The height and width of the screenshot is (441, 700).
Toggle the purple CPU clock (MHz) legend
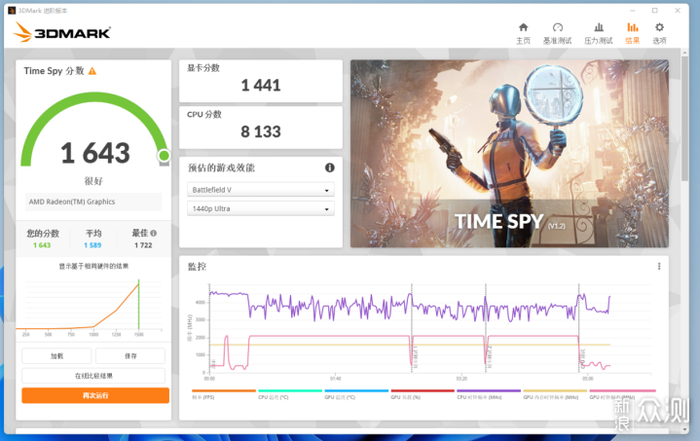(x=489, y=394)
